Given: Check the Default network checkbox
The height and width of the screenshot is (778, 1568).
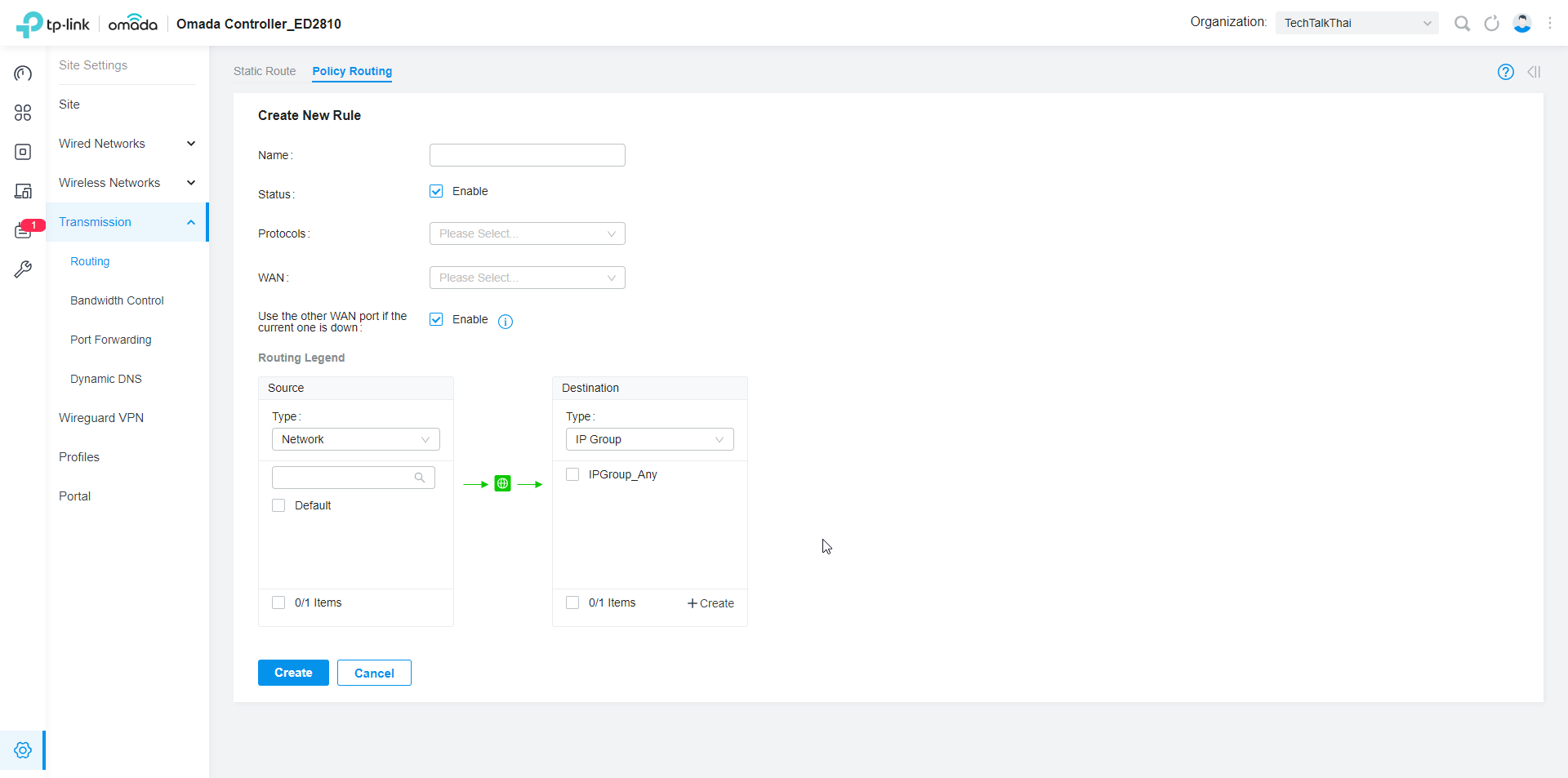Looking at the screenshot, I should (278, 505).
